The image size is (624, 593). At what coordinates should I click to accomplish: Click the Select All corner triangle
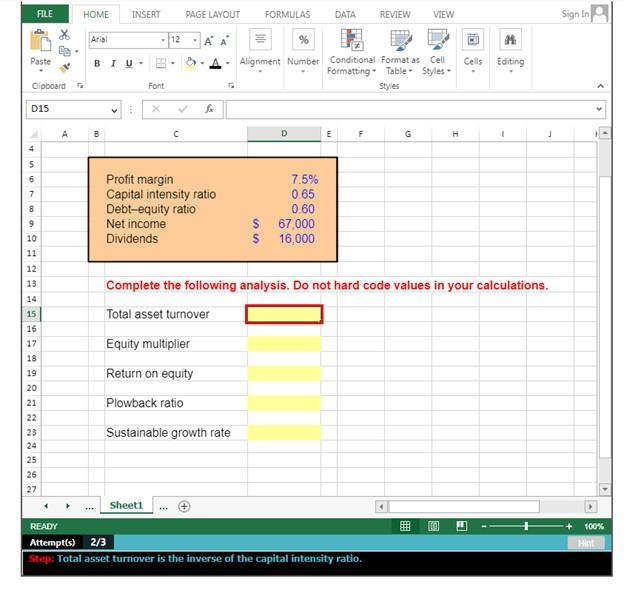tap(34, 134)
